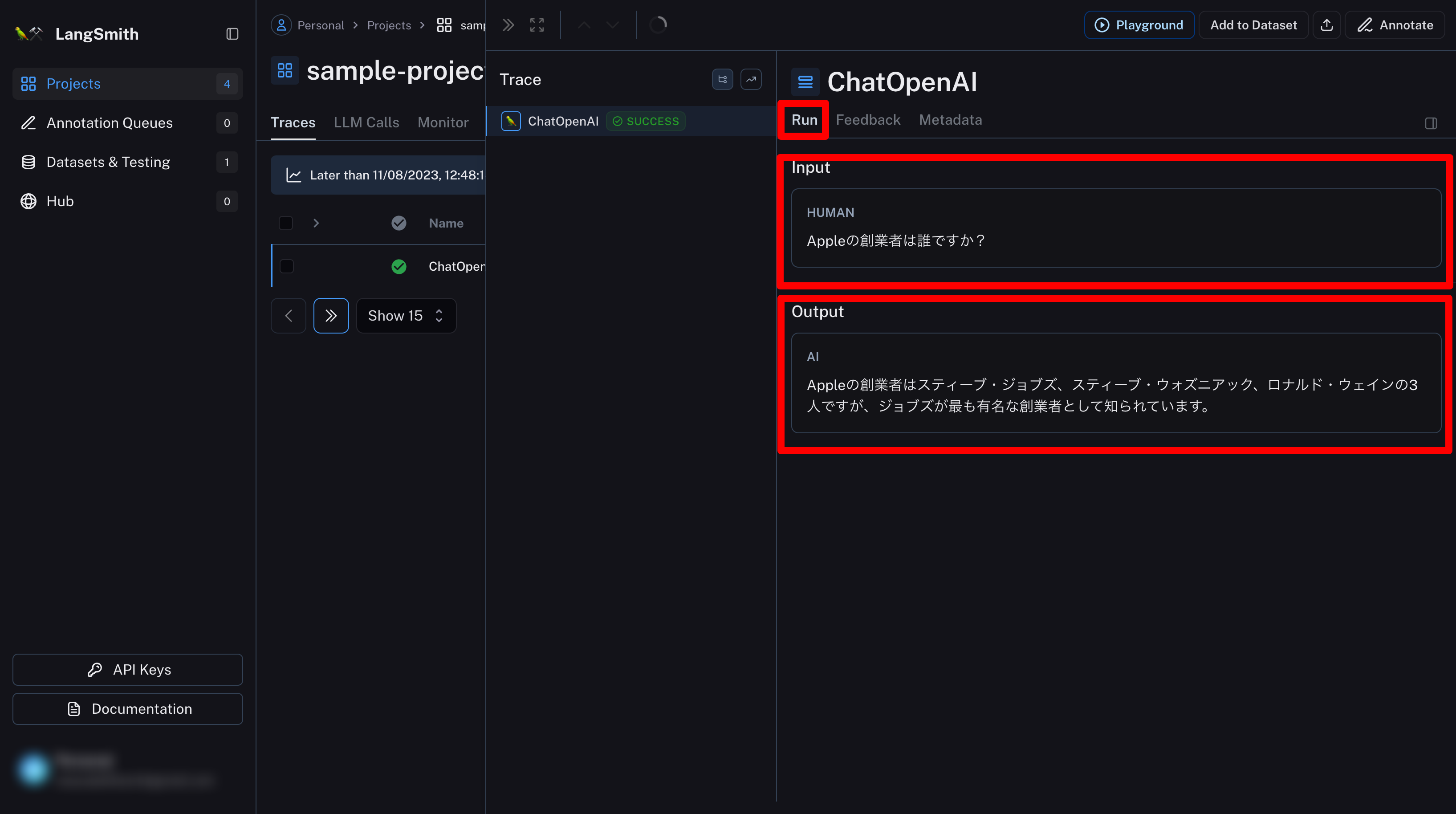Go to previous page of traces
Screen dimensions: 1456x814
point(288,315)
